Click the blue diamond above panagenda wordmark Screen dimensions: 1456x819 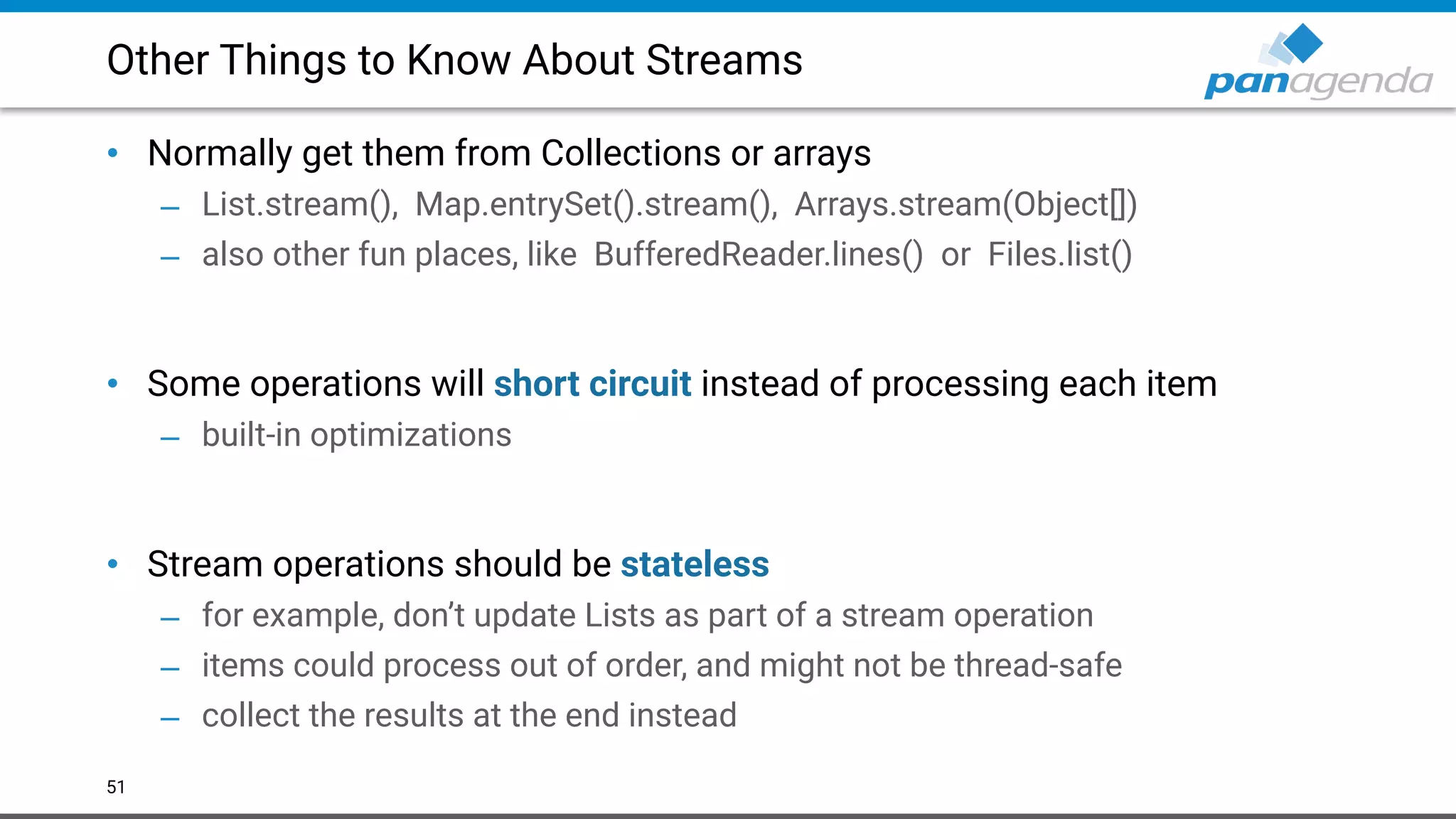pyautogui.click(x=1304, y=41)
